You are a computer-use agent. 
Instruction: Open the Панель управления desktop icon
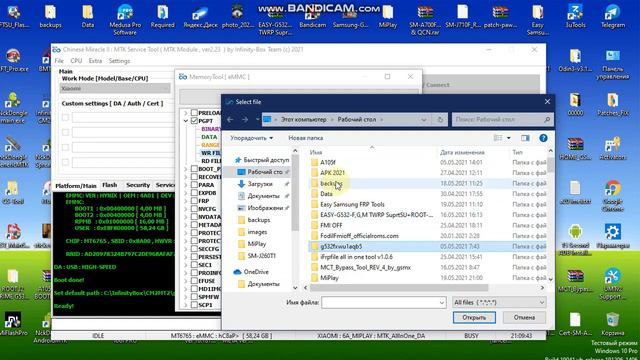pyautogui.click(x=613, y=64)
